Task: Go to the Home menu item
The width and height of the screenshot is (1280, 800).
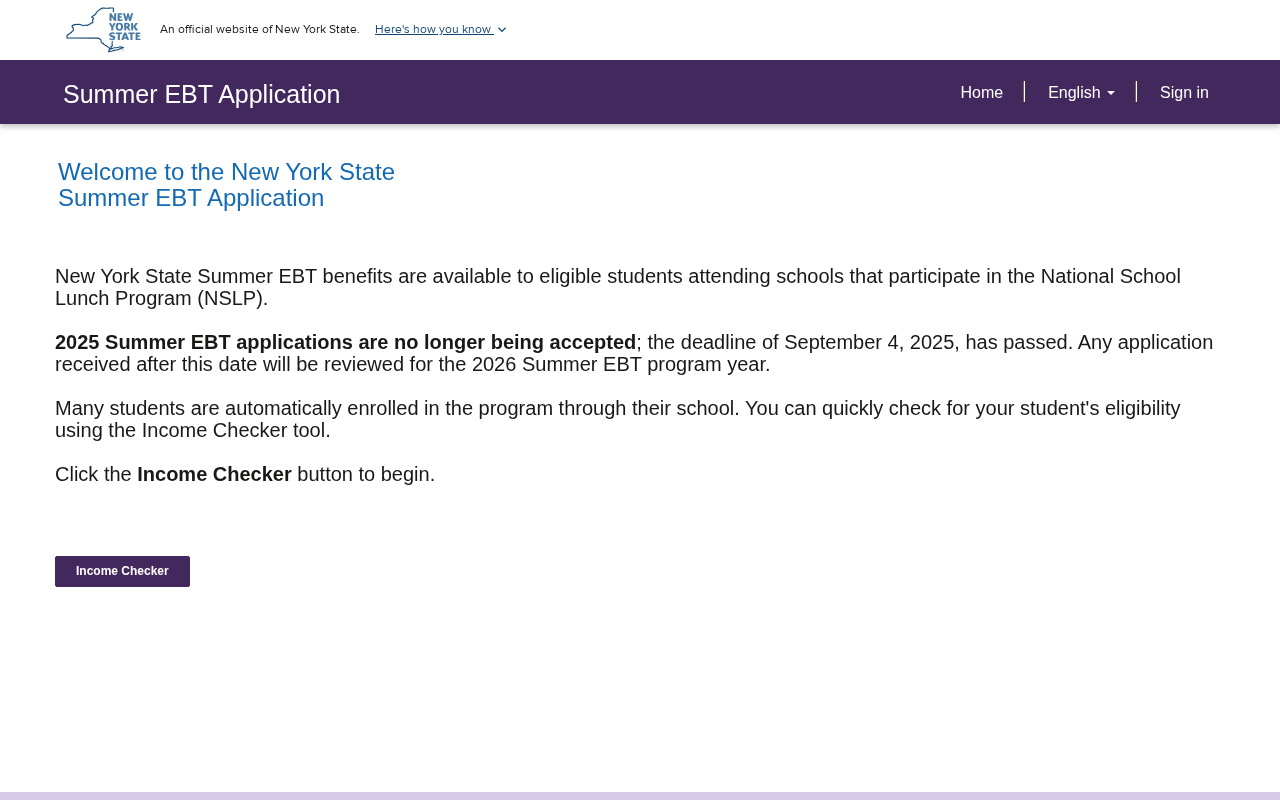Action: [981, 92]
